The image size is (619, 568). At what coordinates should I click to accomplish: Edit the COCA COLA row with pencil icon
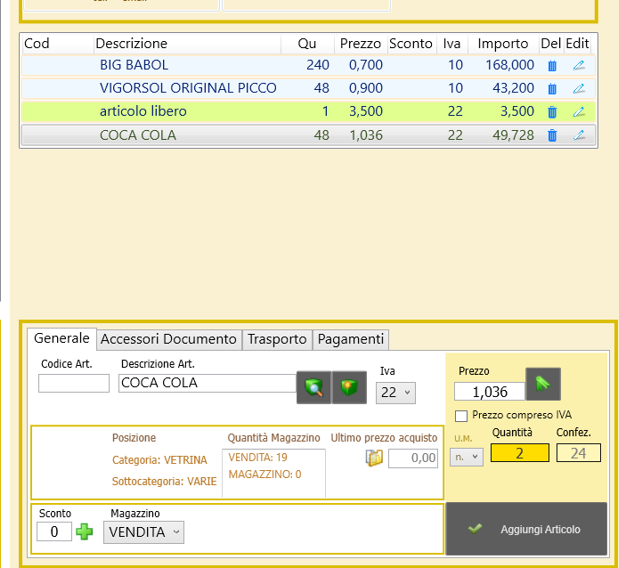coord(579,135)
